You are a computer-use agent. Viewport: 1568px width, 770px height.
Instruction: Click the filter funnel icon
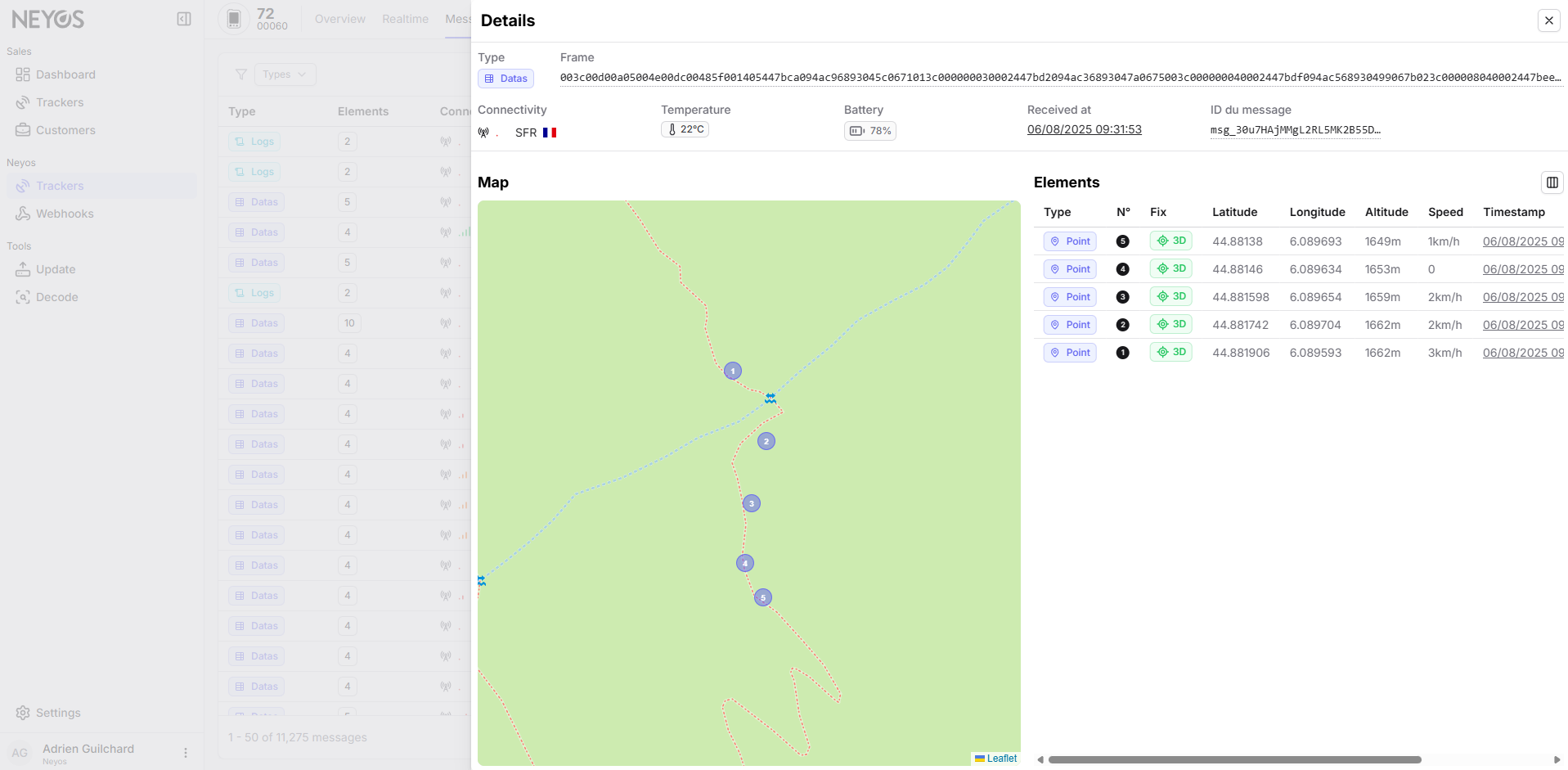pyautogui.click(x=241, y=74)
